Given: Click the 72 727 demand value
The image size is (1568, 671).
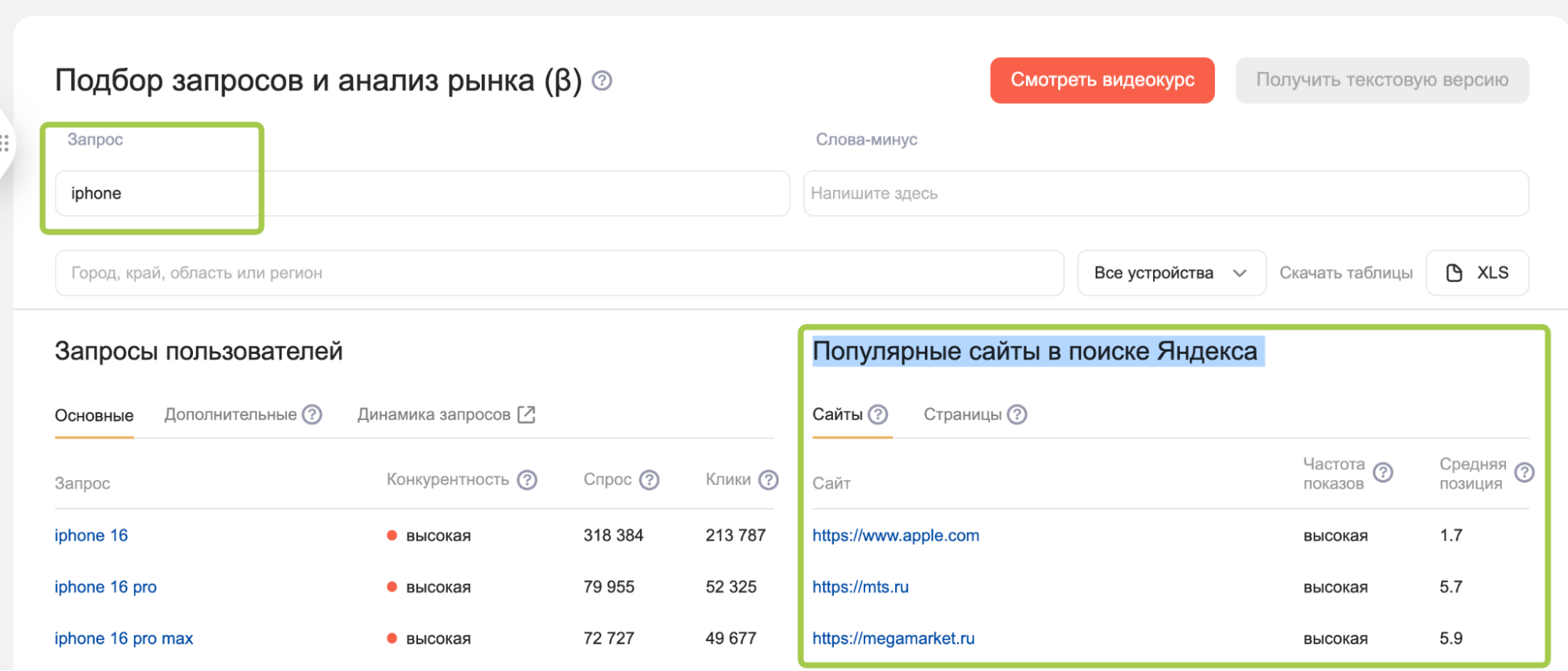Looking at the screenshot, I should [609, 639].
